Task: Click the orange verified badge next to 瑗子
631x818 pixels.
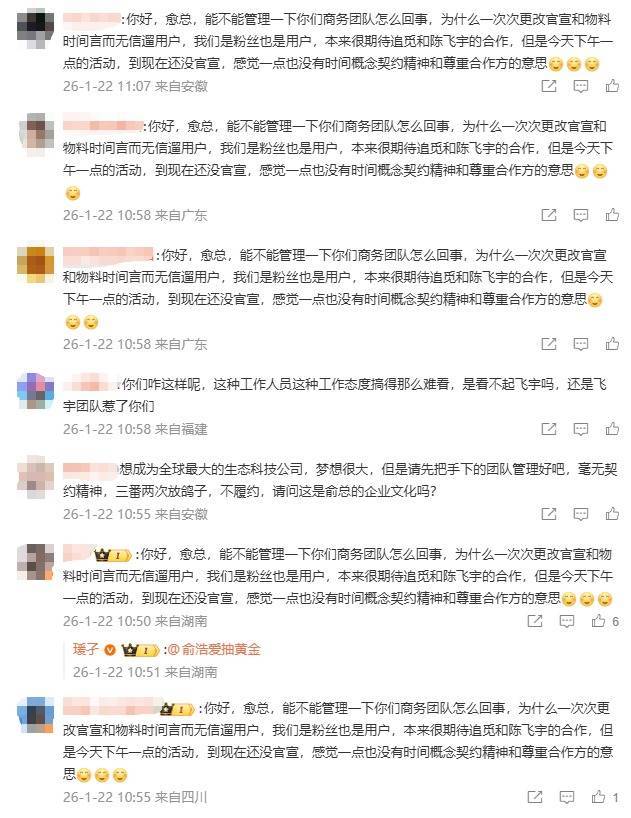Action: pyautogui.click(x=110, y=650)
